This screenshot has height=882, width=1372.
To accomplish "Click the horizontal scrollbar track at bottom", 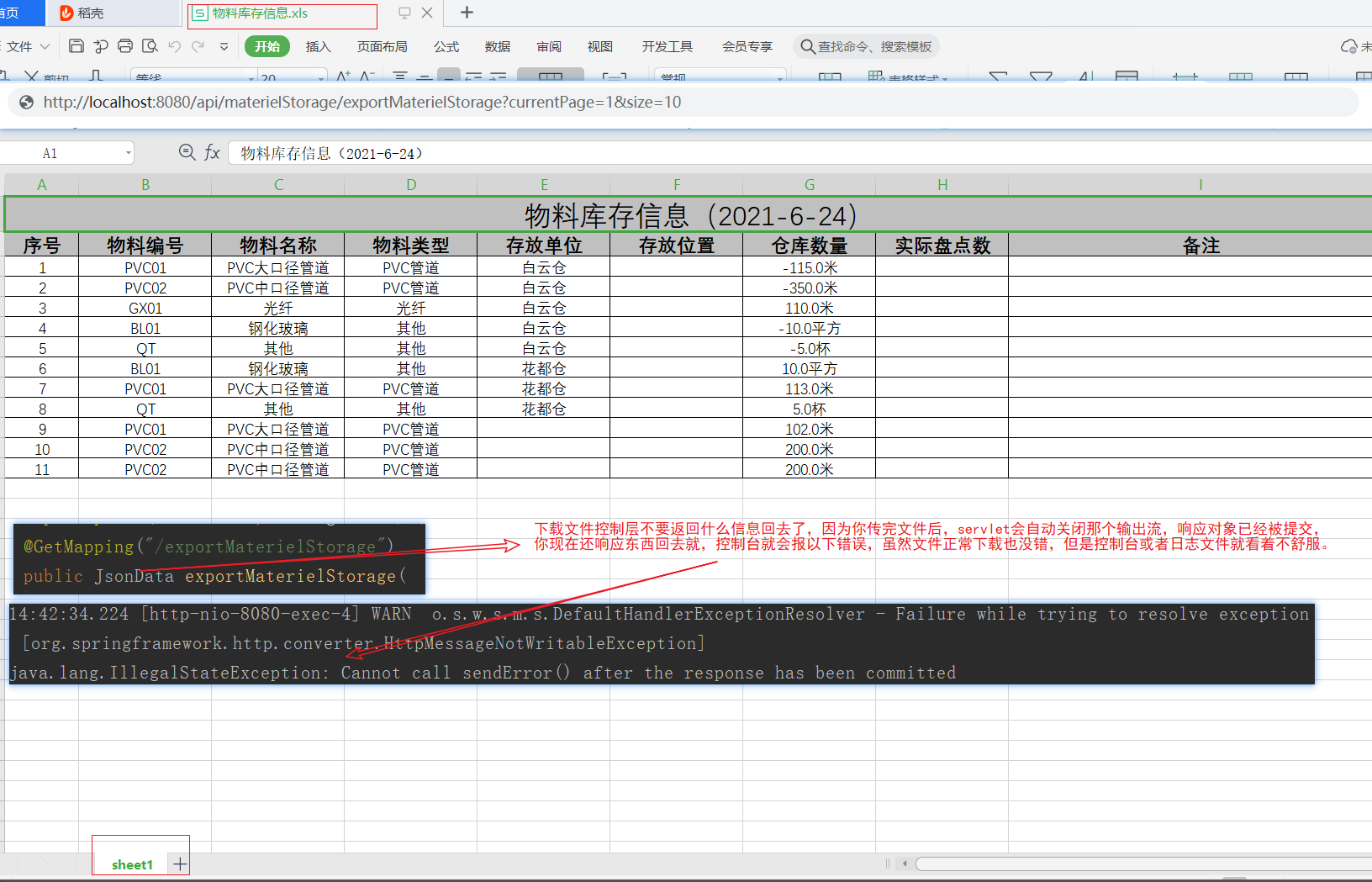I will coord(1143,864).
